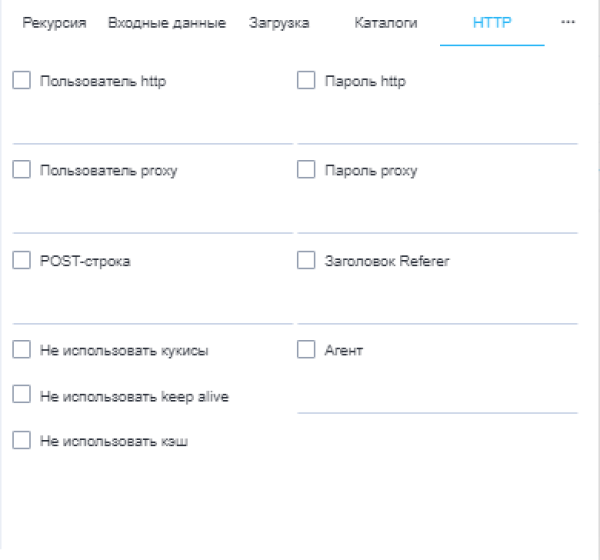Select the Загрузка tab
The image size is (600, 560).
[x=279, y=23]
